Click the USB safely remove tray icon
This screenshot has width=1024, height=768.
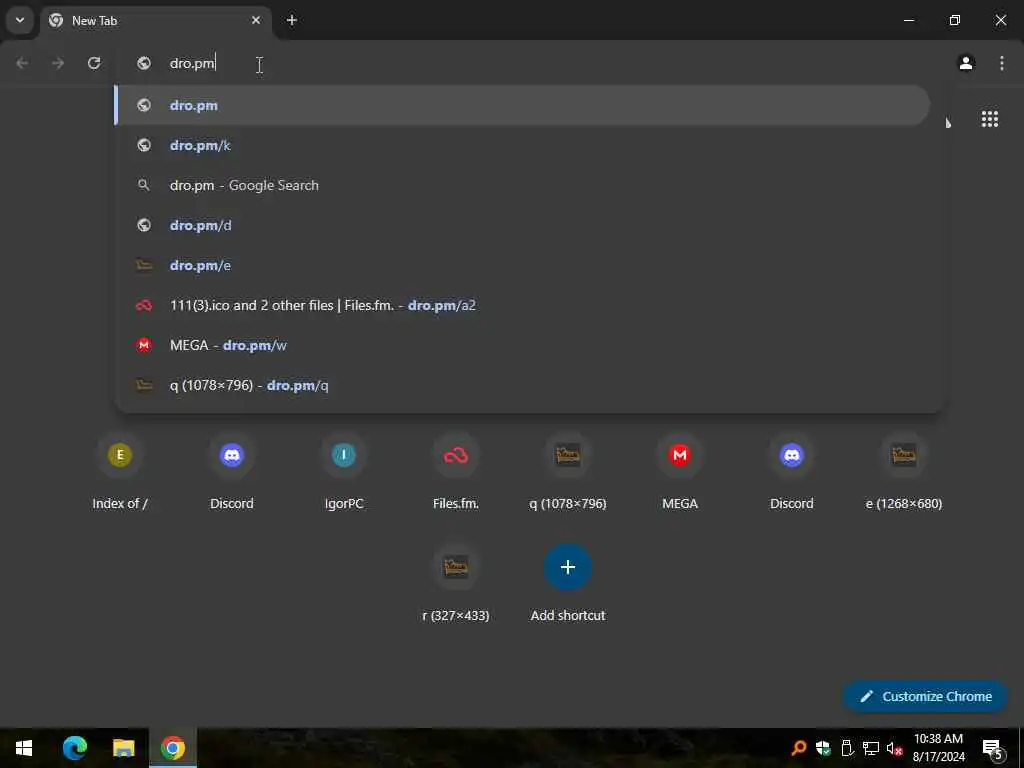[x=847, y=748]
